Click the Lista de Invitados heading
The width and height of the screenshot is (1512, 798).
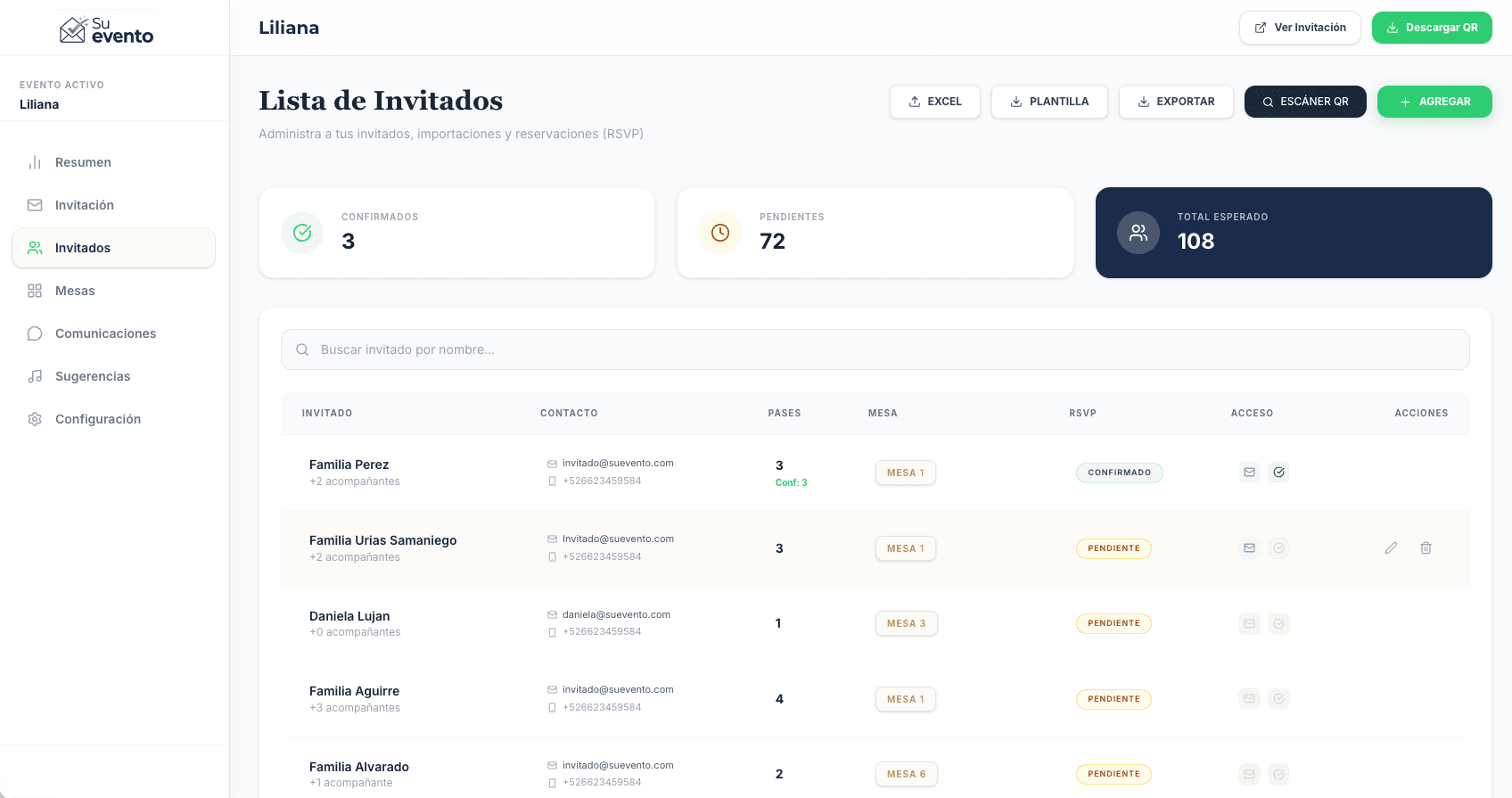click(381, 101)
